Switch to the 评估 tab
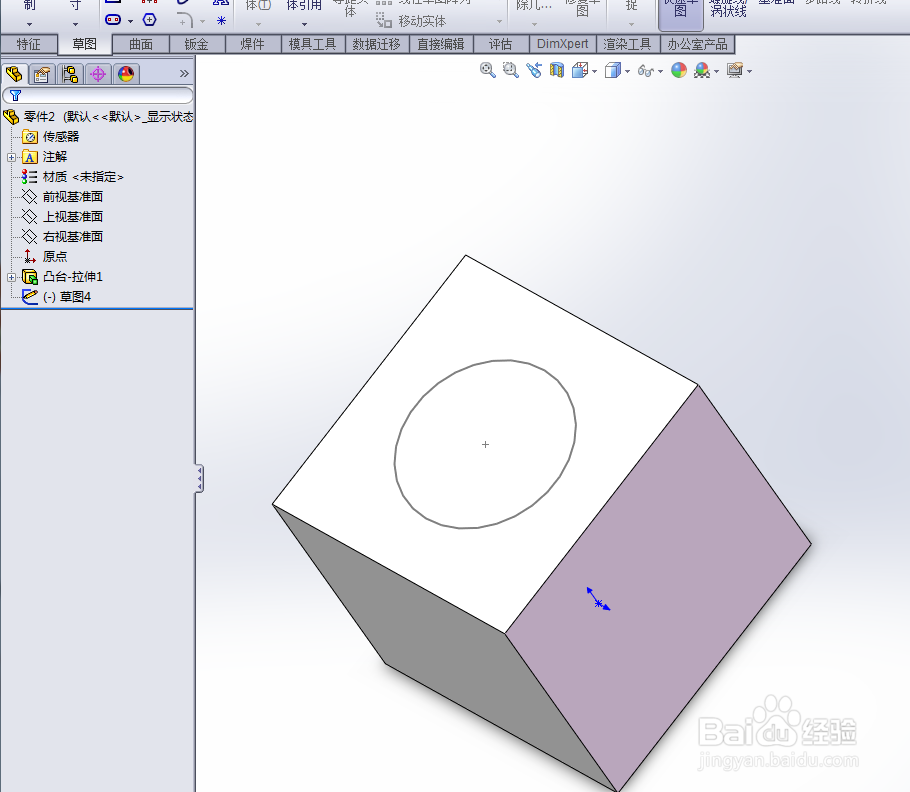Viewport: 910px width, 792px height. [501, 44]
